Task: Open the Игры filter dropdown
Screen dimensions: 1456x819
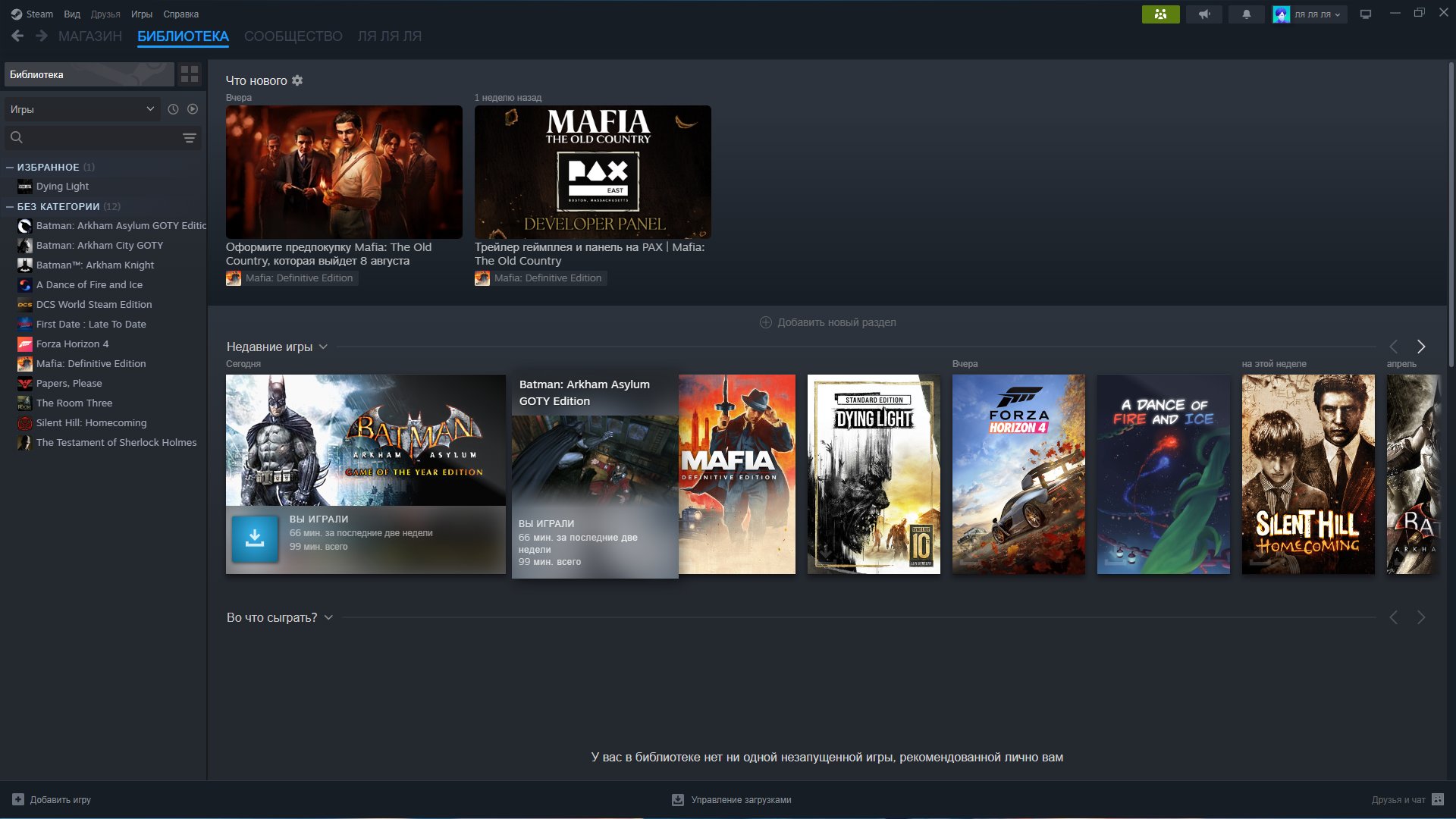Action: [x=82, y=109]
